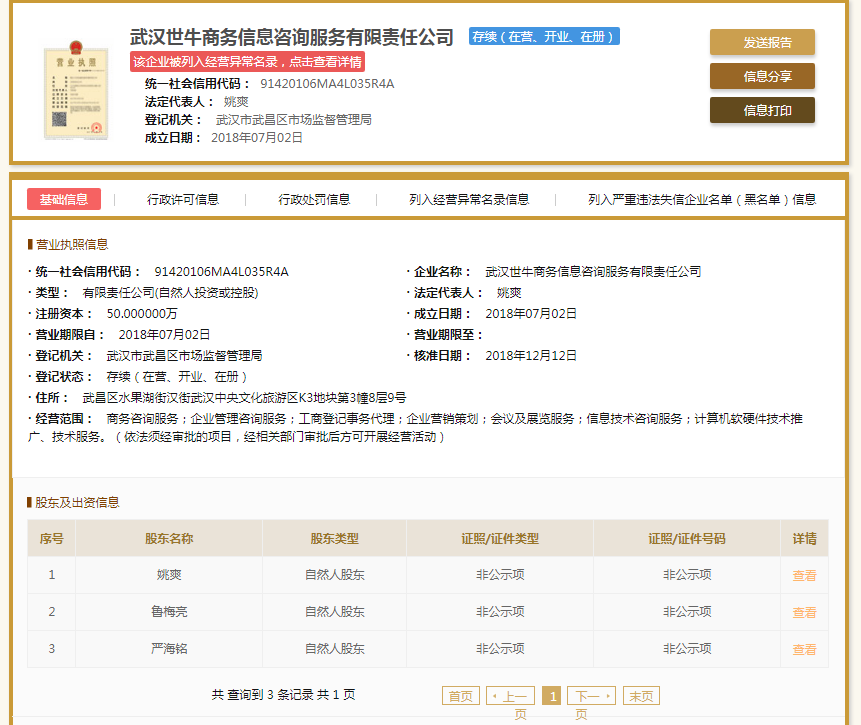Image resolution: width=861 pixels, height=725 pixels.
Task: Click the 下一页 pagination button
Action: 591,695
